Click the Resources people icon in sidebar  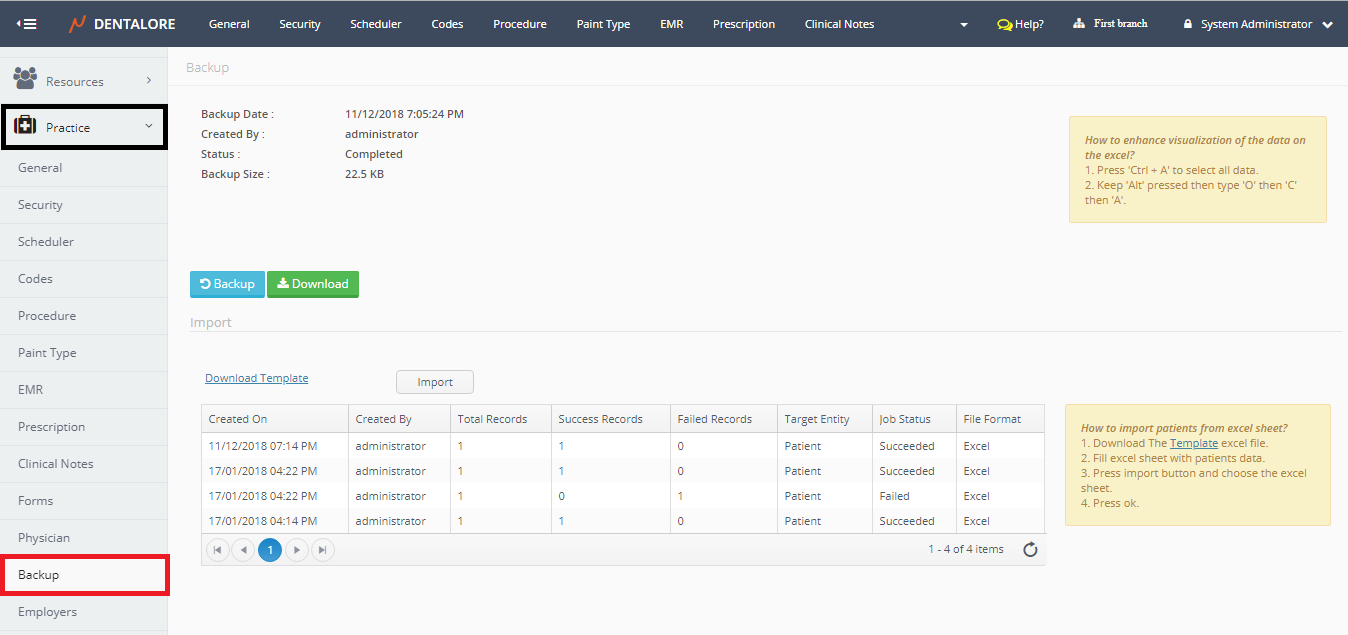point(25,79)
